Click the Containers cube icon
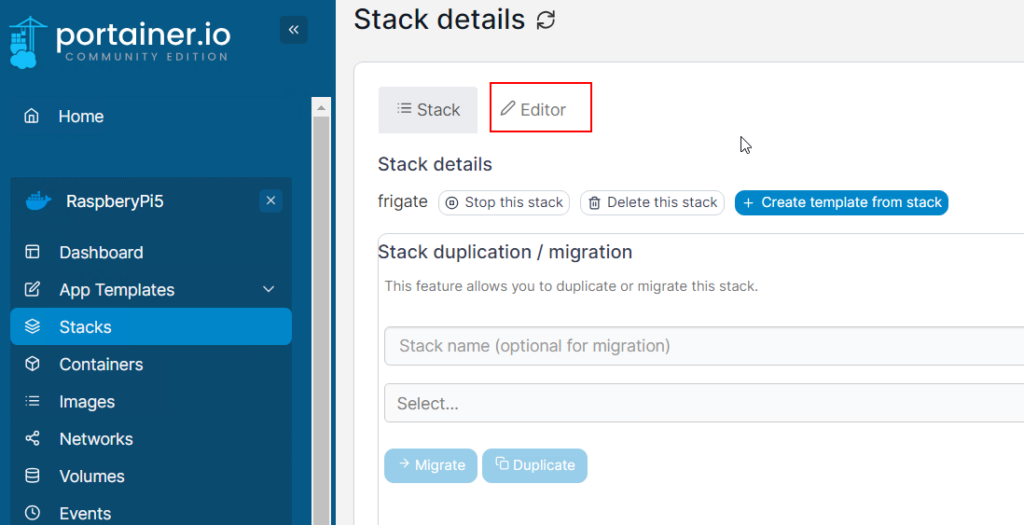 [32, 364]
